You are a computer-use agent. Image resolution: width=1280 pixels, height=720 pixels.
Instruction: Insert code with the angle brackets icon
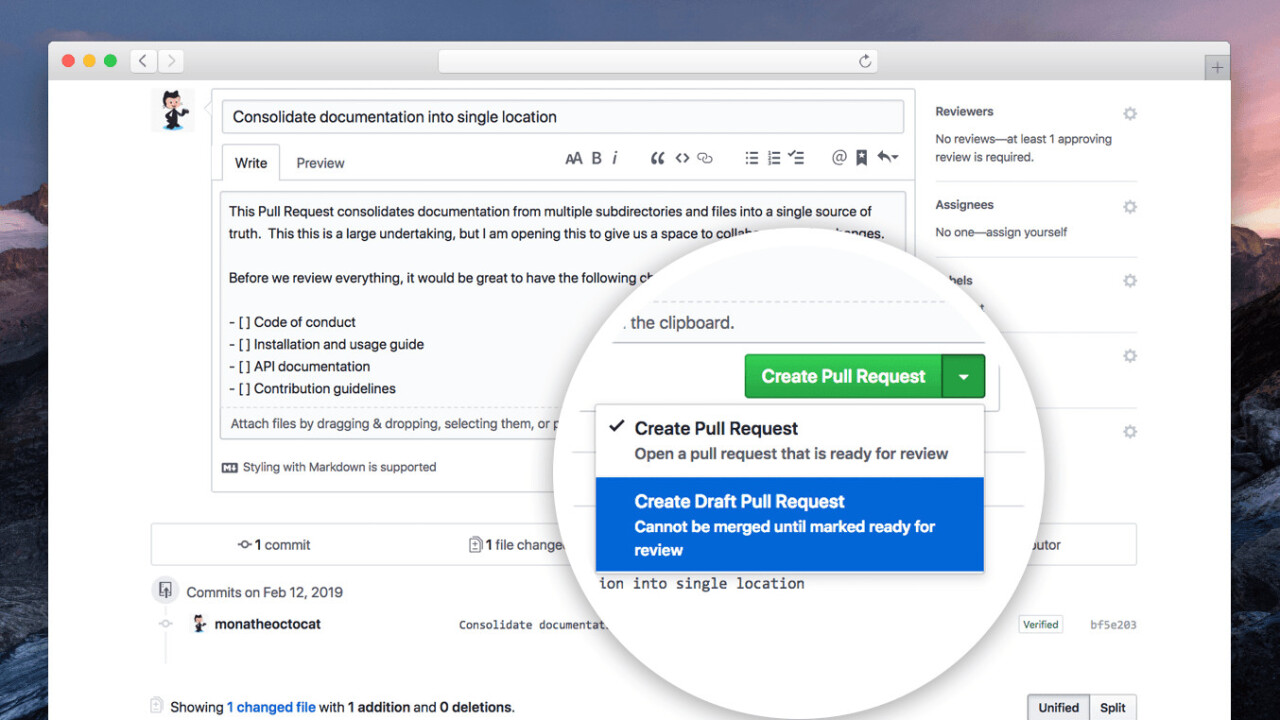click(x=682, y=158)
